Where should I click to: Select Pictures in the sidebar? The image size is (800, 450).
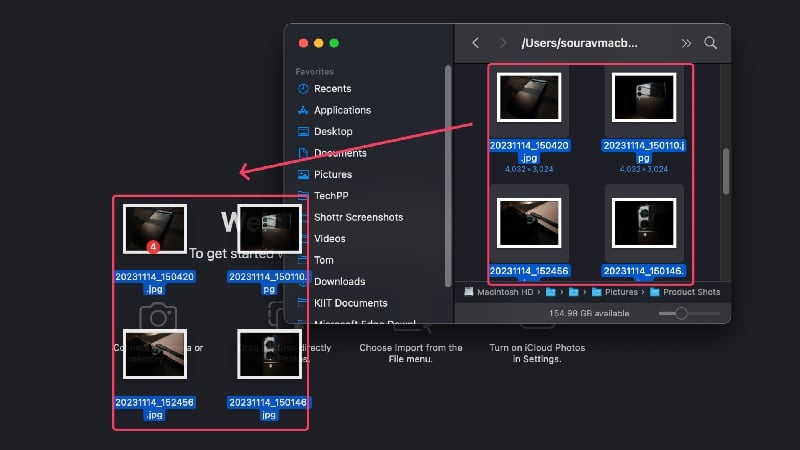(333, 174)
